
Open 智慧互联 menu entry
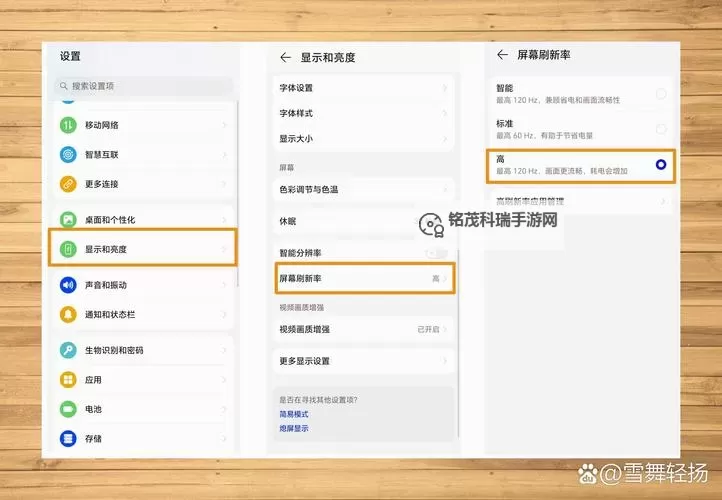click(x=144, y=154)
